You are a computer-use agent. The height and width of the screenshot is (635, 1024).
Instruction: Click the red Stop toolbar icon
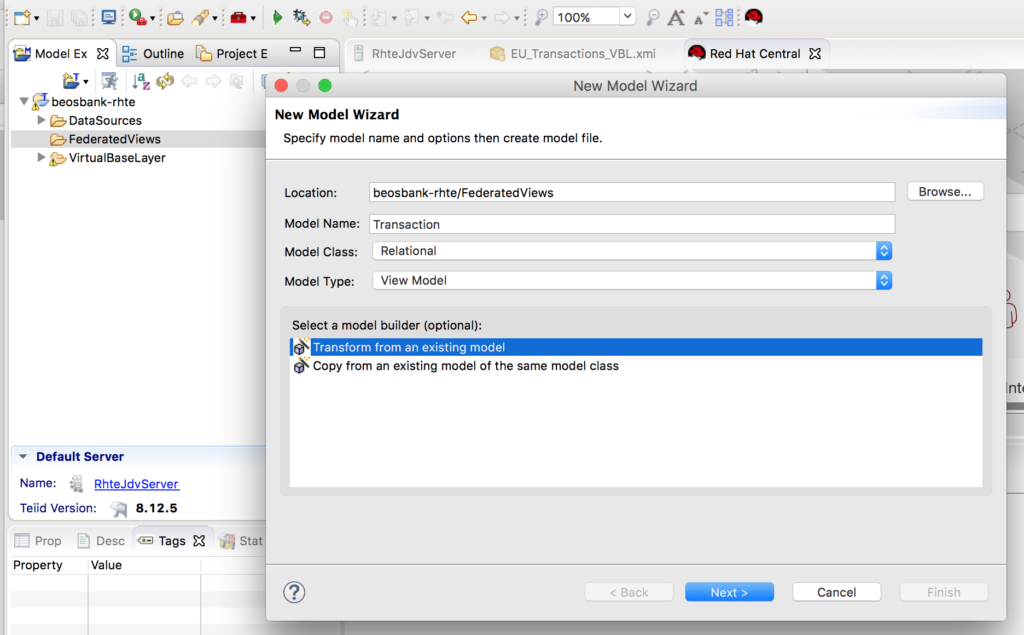pyautogui.click(x=326, y=17)
